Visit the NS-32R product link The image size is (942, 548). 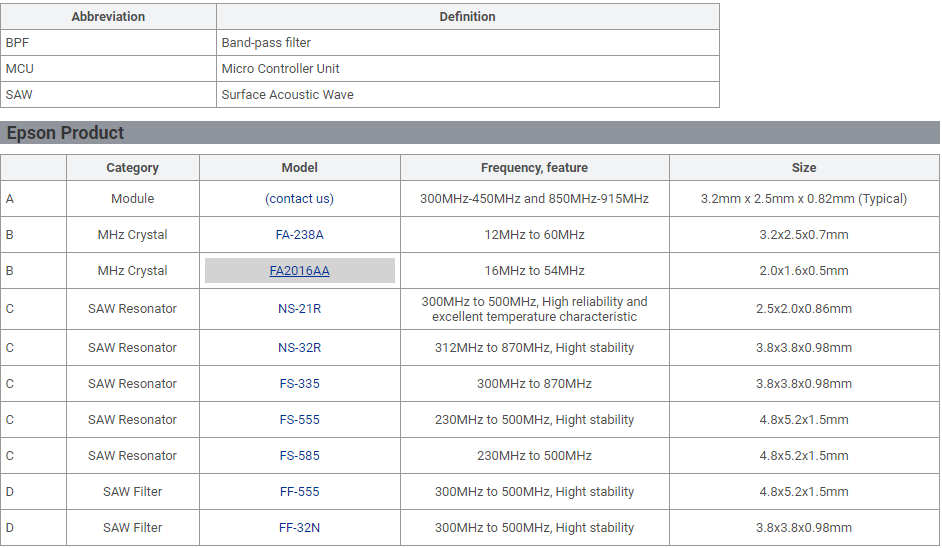[299, 348]
